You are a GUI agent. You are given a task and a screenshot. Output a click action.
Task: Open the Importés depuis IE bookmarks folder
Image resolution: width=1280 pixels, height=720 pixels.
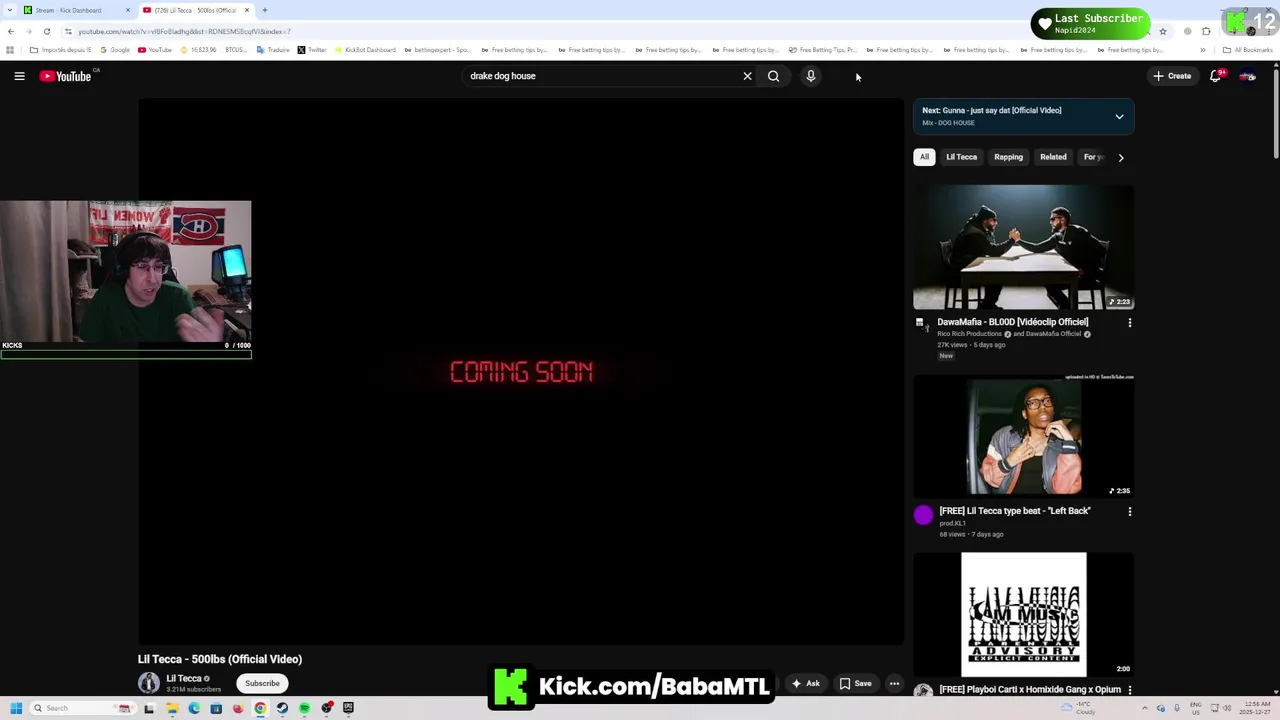(x=60, y=50)
